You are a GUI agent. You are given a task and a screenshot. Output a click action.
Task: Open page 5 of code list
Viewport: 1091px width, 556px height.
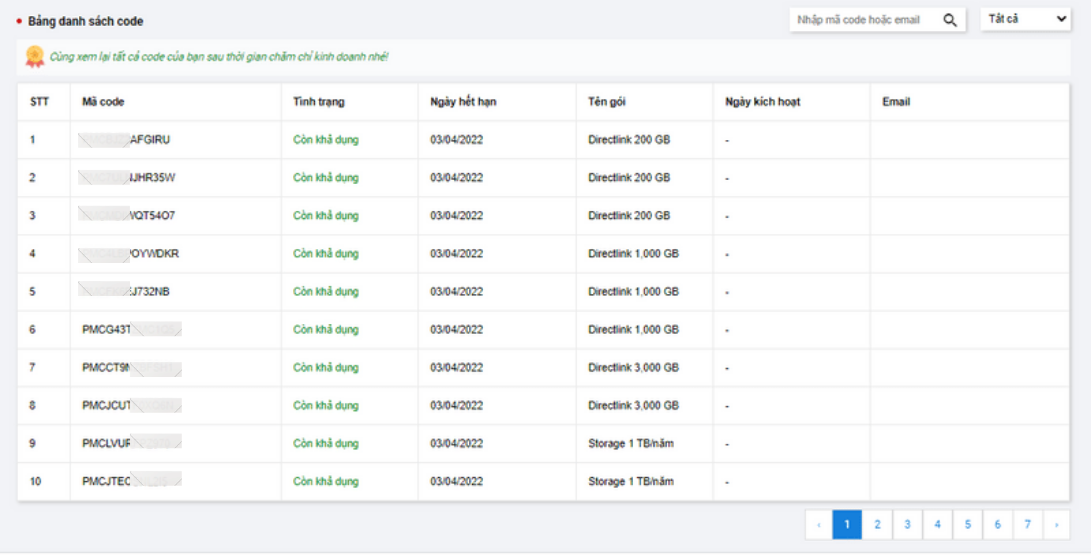click(x=967, y=524)
